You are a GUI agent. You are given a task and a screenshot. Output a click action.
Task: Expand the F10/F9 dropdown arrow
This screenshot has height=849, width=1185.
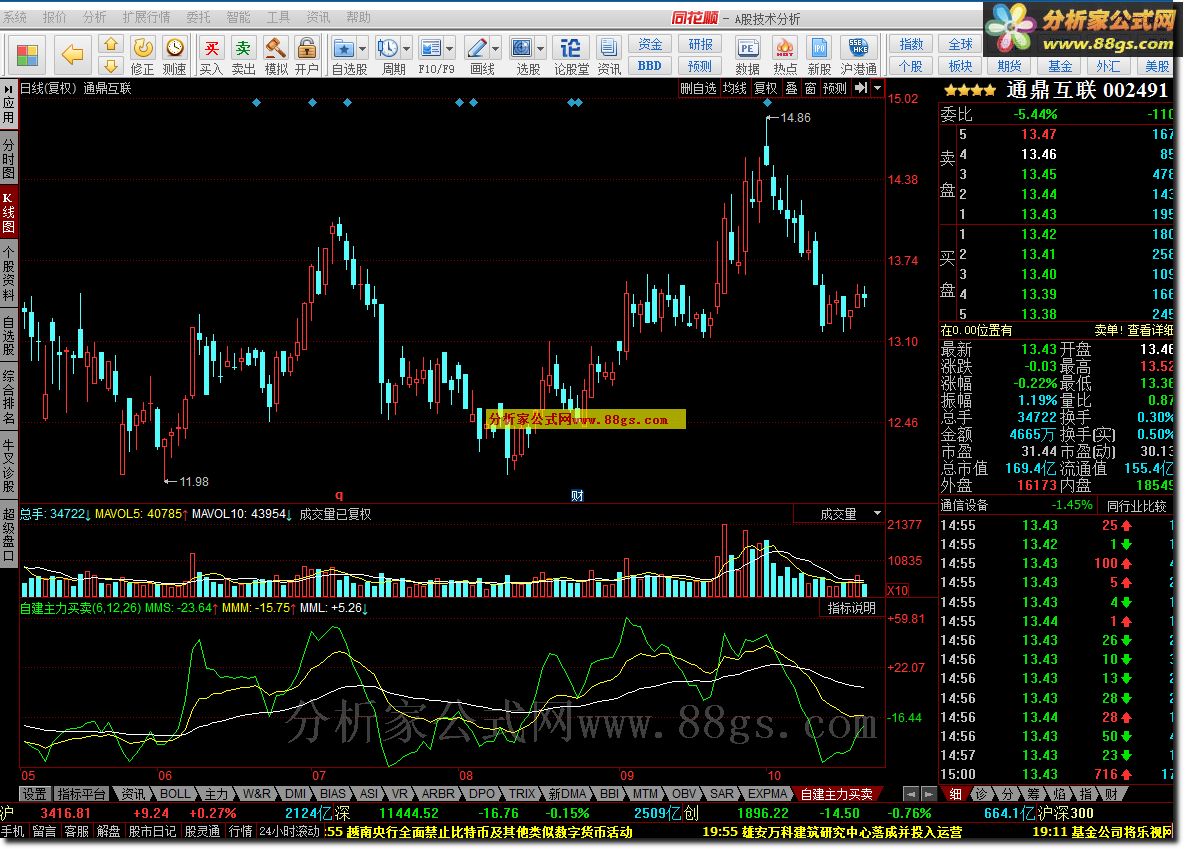450,49
